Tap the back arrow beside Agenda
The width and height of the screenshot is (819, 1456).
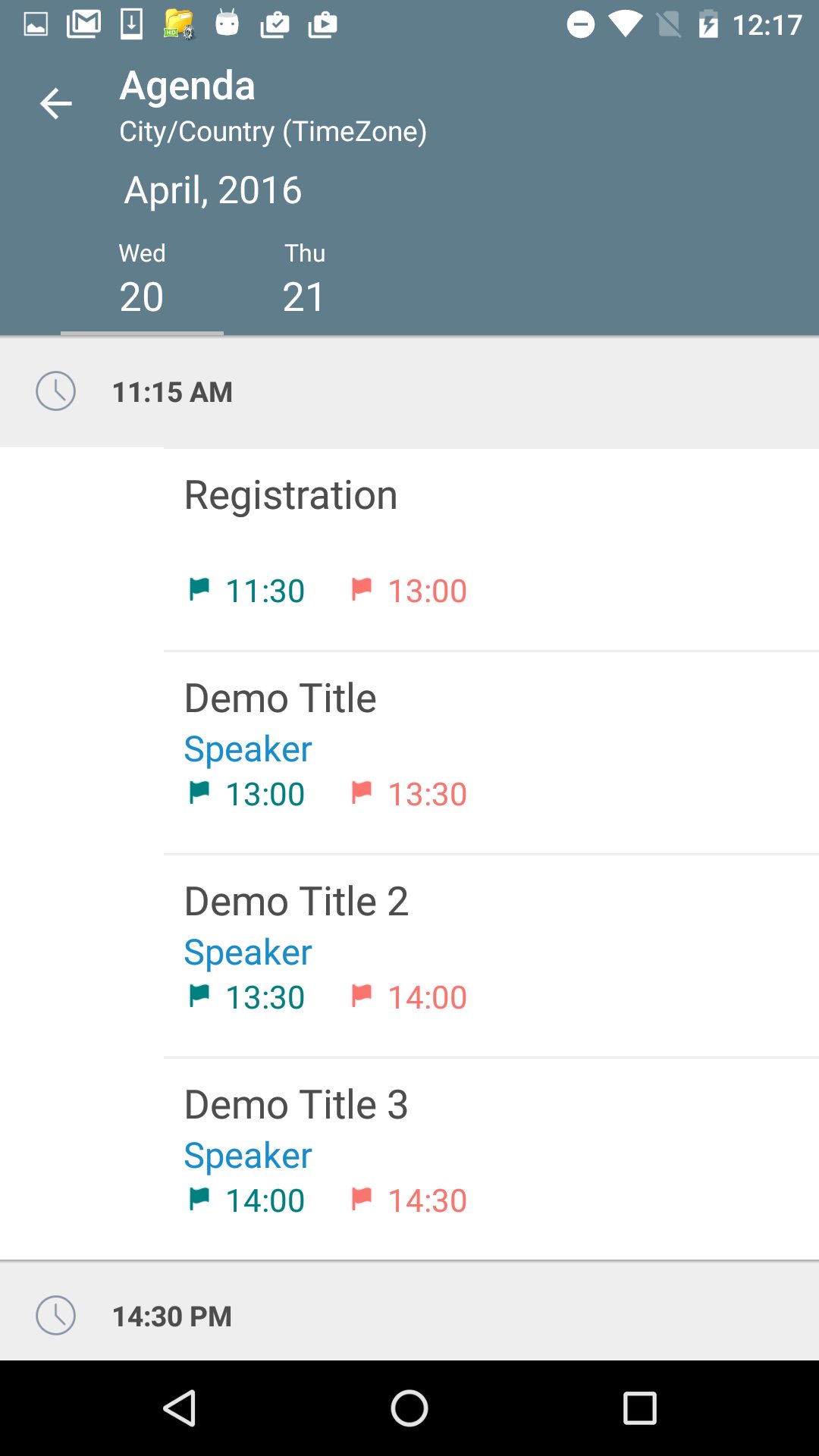pos(55,104)
